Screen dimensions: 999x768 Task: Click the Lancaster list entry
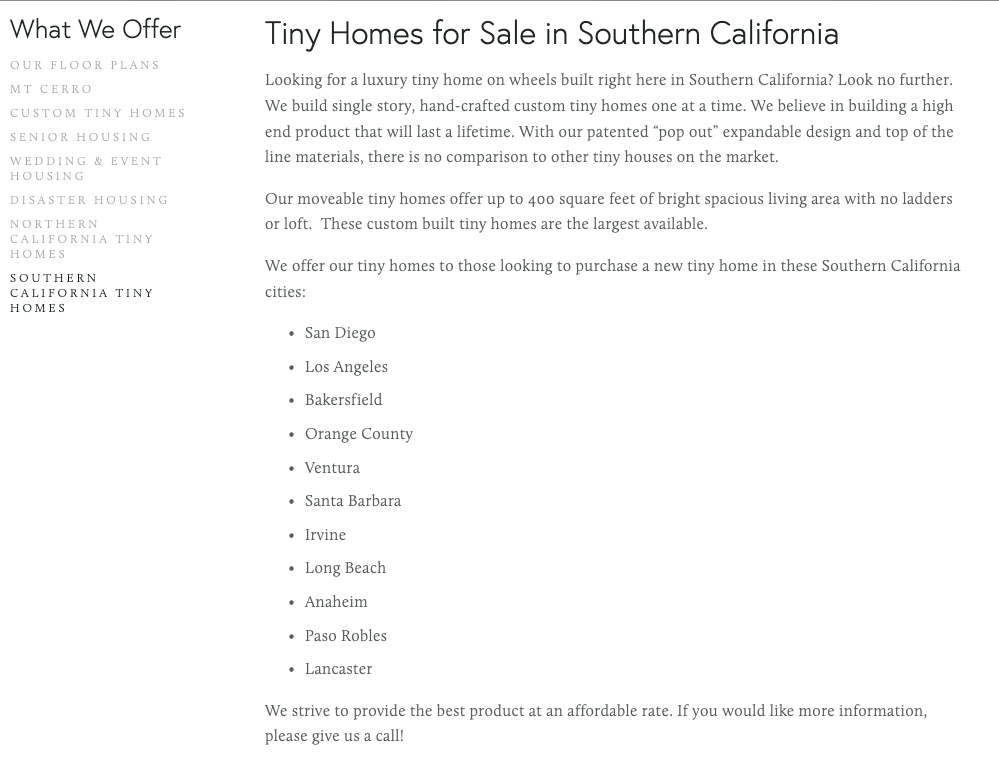[x=338, y=669]
